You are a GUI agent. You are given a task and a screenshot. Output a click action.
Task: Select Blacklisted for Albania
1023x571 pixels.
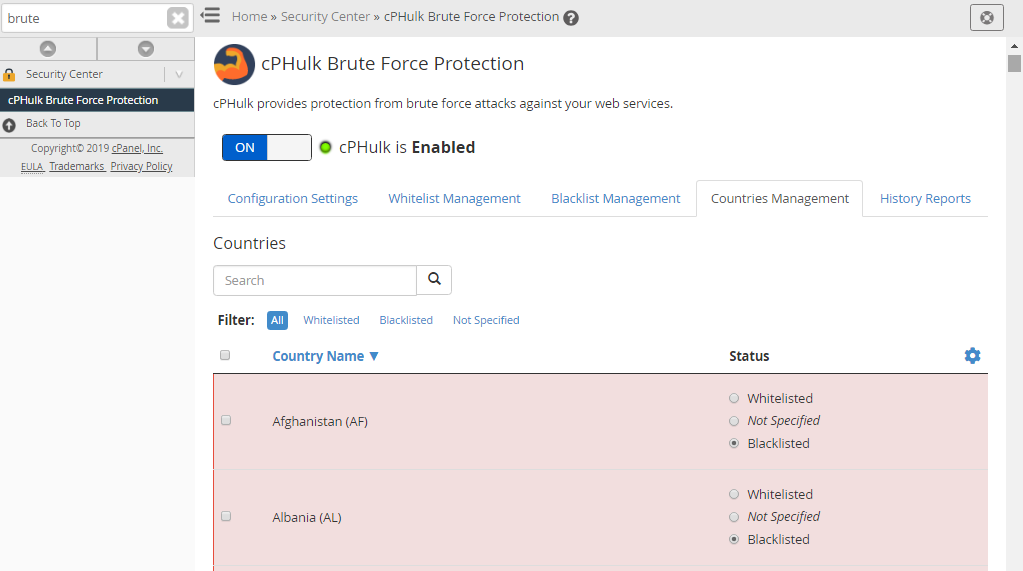pyautogui.click(x=734, y=539)
